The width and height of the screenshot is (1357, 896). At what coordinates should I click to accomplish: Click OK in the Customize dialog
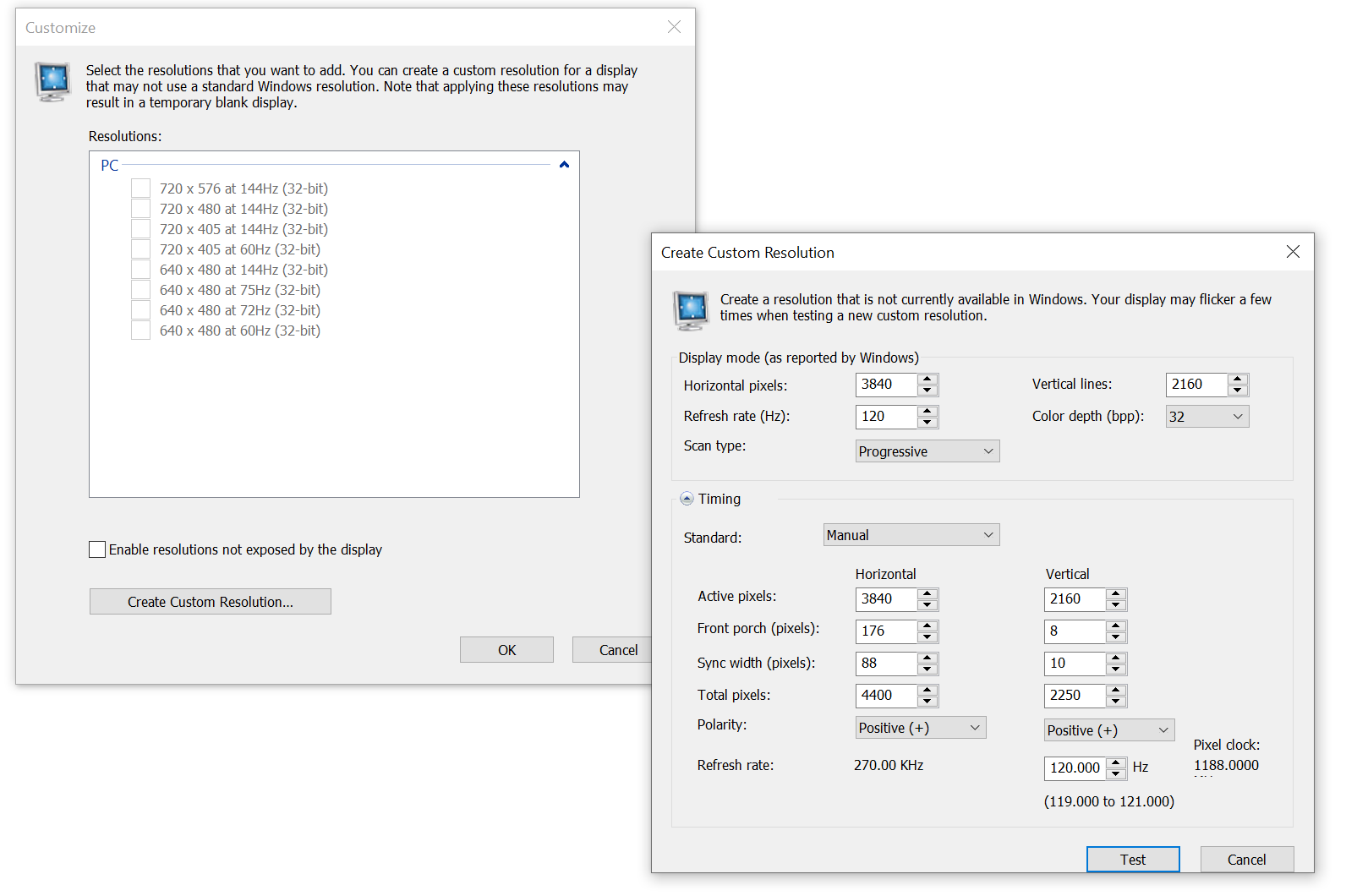pyautogui.click(x=506, y=650)
